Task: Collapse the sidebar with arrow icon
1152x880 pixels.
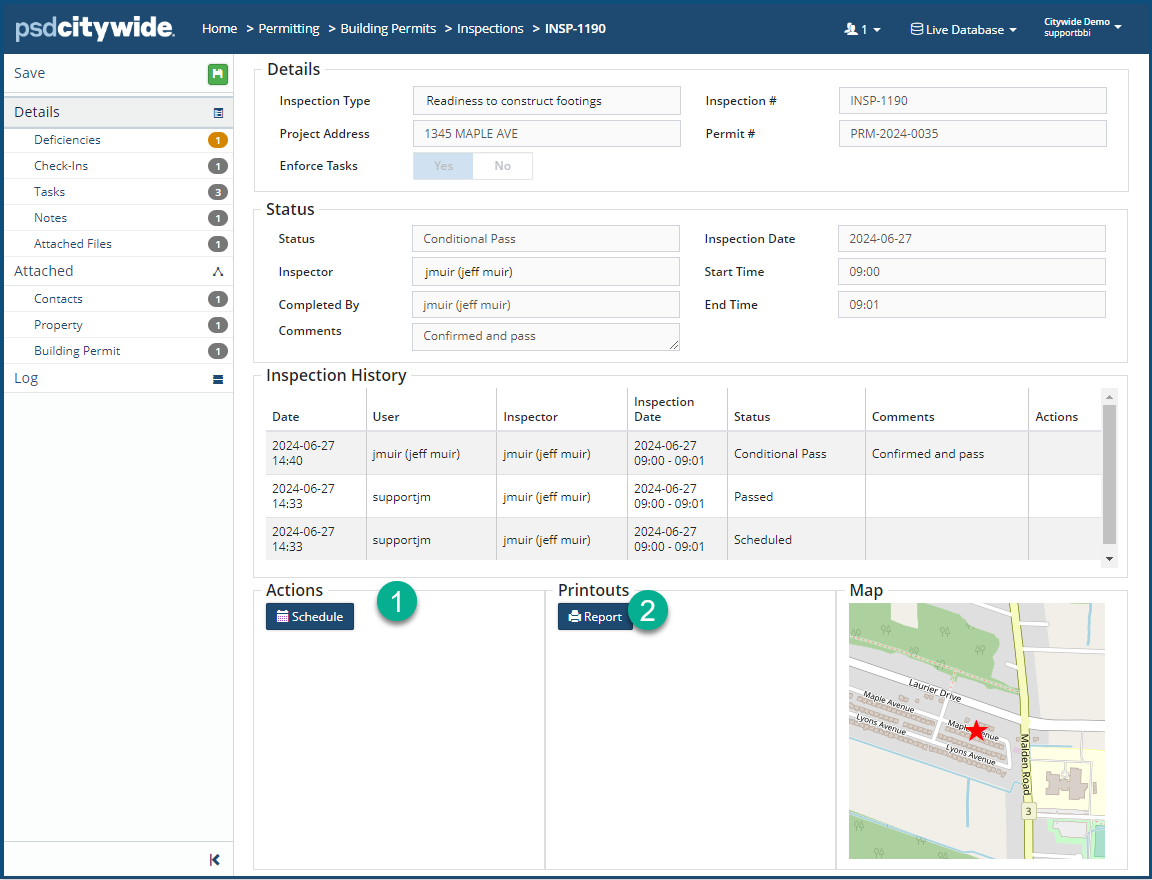Action: (215, 859)
